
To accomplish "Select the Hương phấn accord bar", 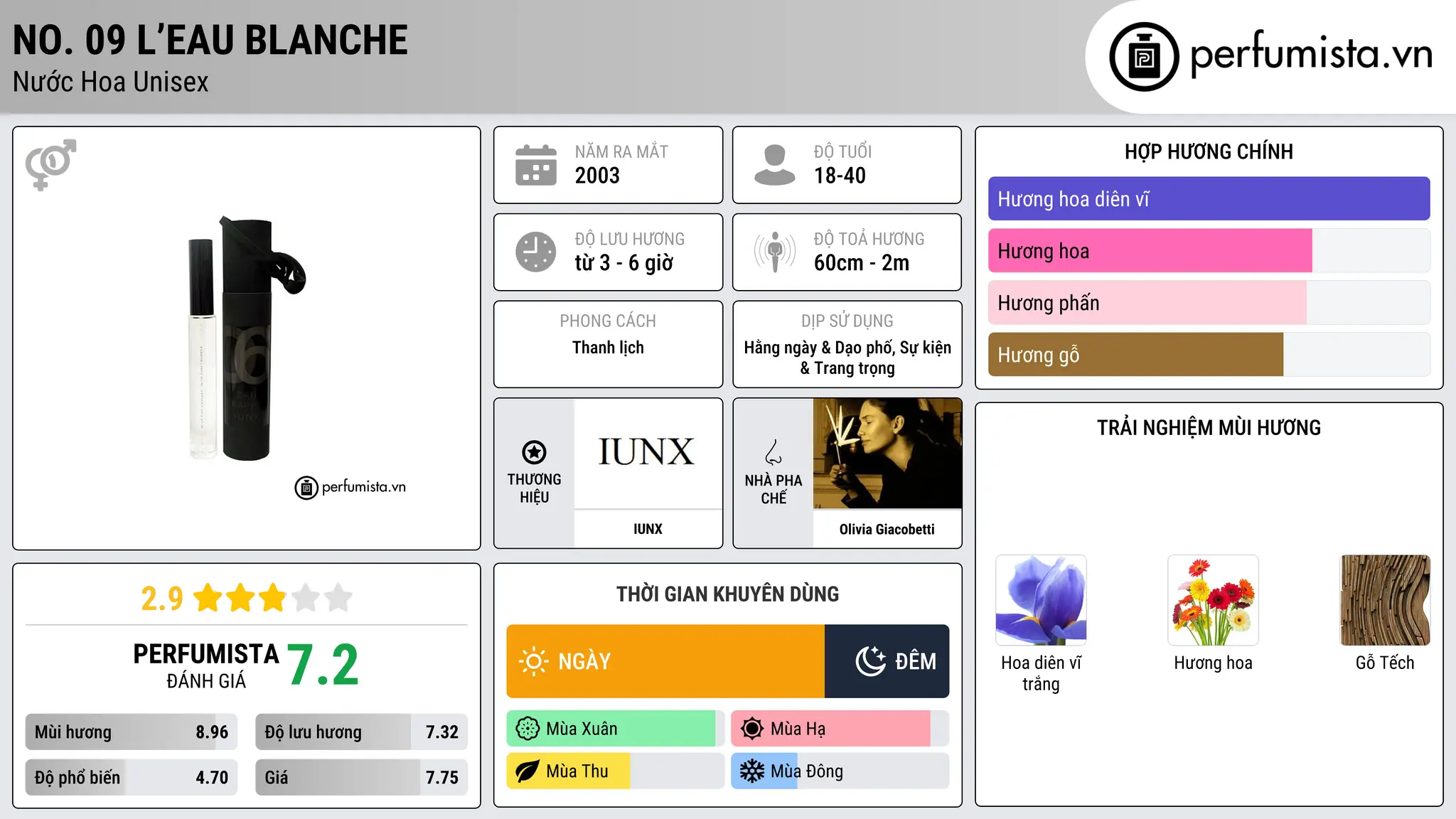I will [x=1209, y=303].
